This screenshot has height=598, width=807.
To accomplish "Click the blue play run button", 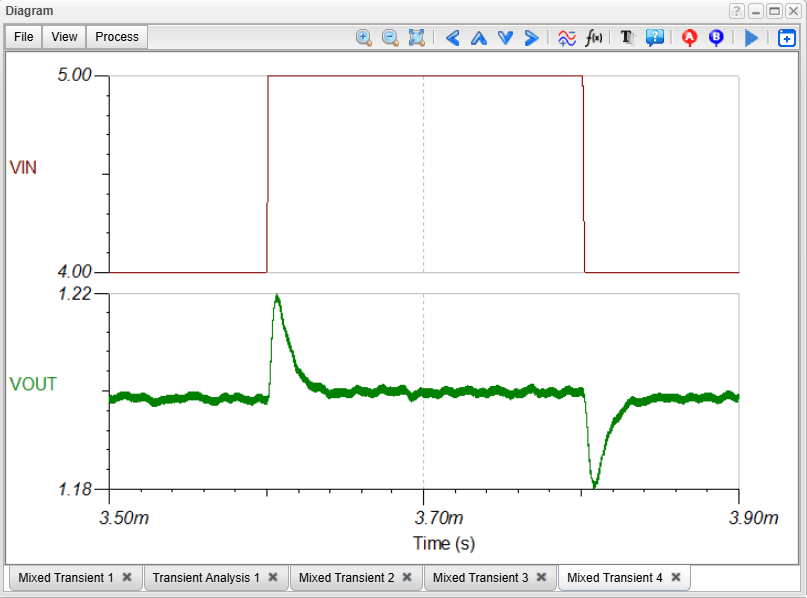I will pos(752,37).
